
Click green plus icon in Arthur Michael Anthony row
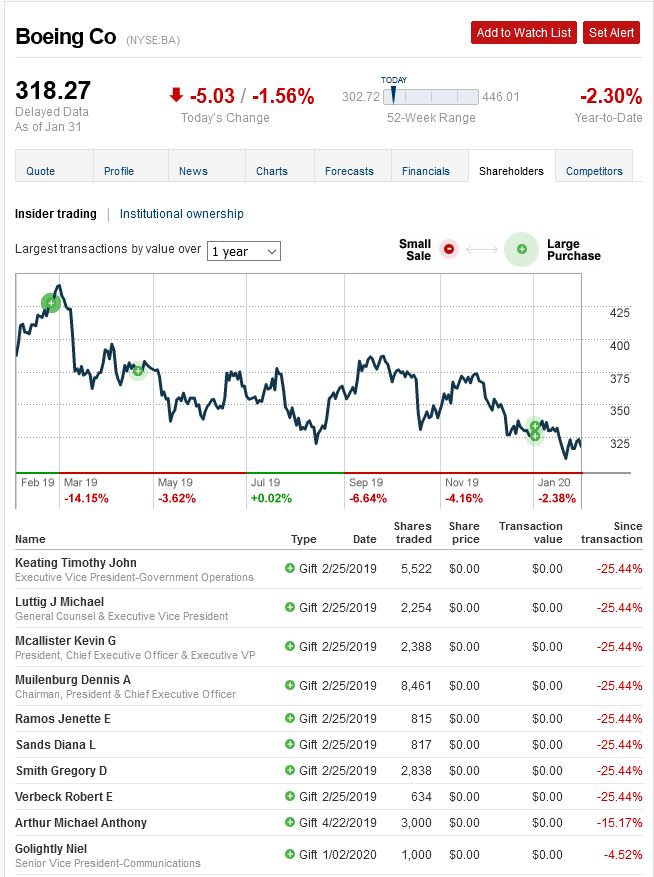pos(290,823)
